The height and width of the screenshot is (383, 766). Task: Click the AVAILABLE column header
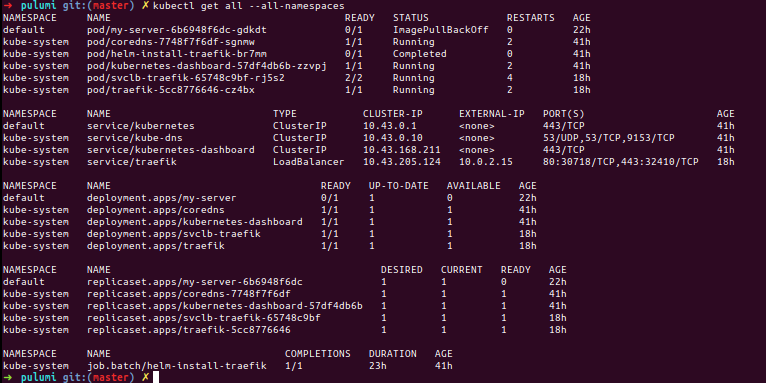(474, 186)
